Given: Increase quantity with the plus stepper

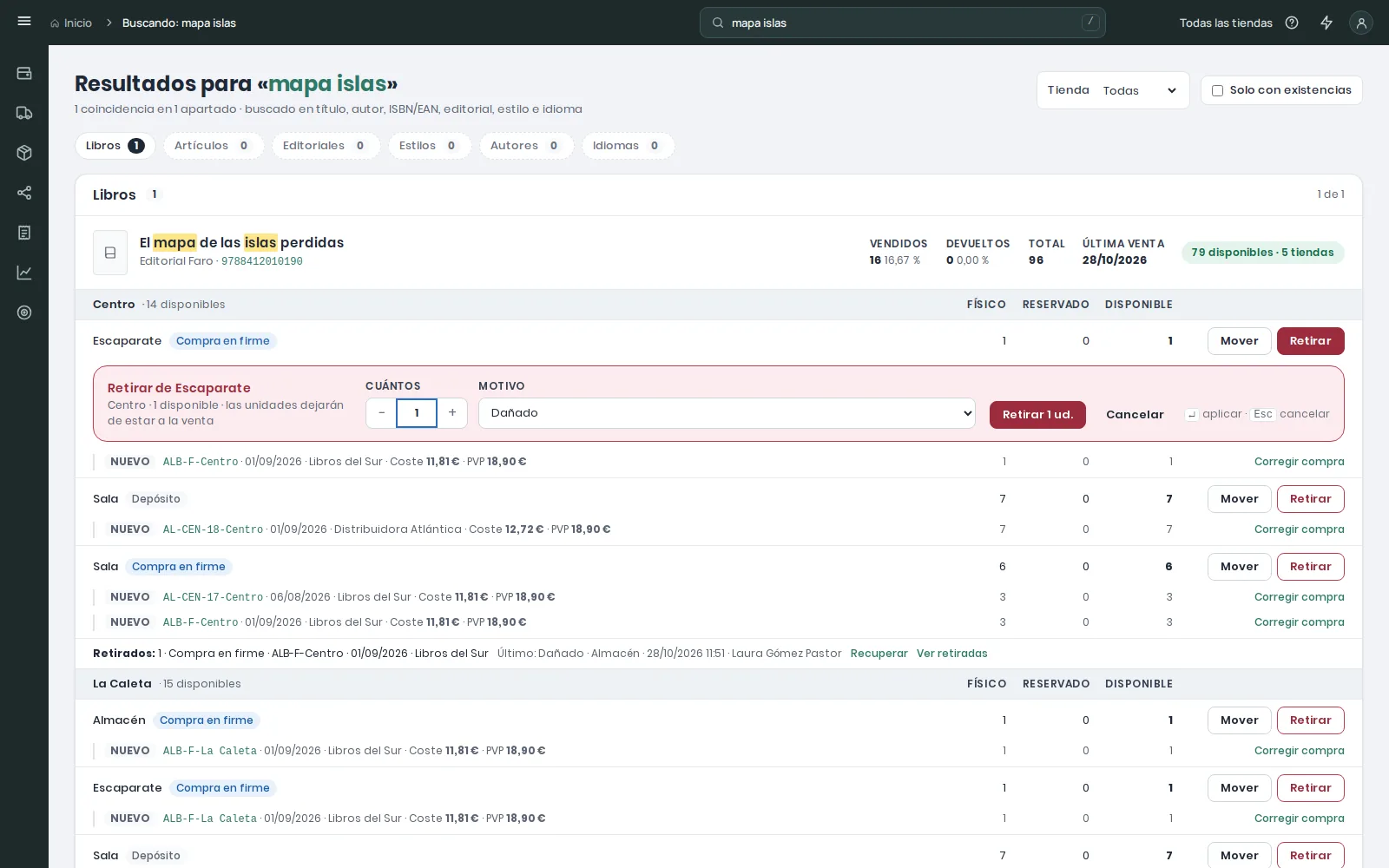Looking at the screenshot, I should (452, 413).
